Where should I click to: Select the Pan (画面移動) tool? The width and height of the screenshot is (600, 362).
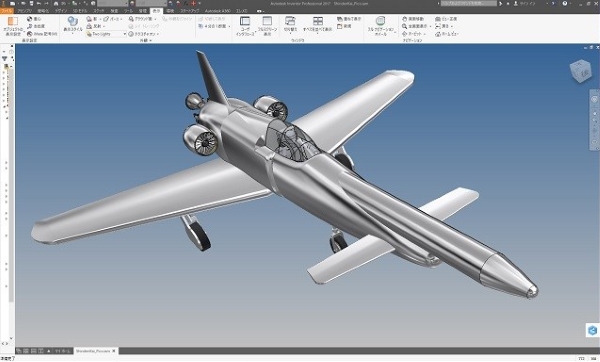tap(413, 19)
